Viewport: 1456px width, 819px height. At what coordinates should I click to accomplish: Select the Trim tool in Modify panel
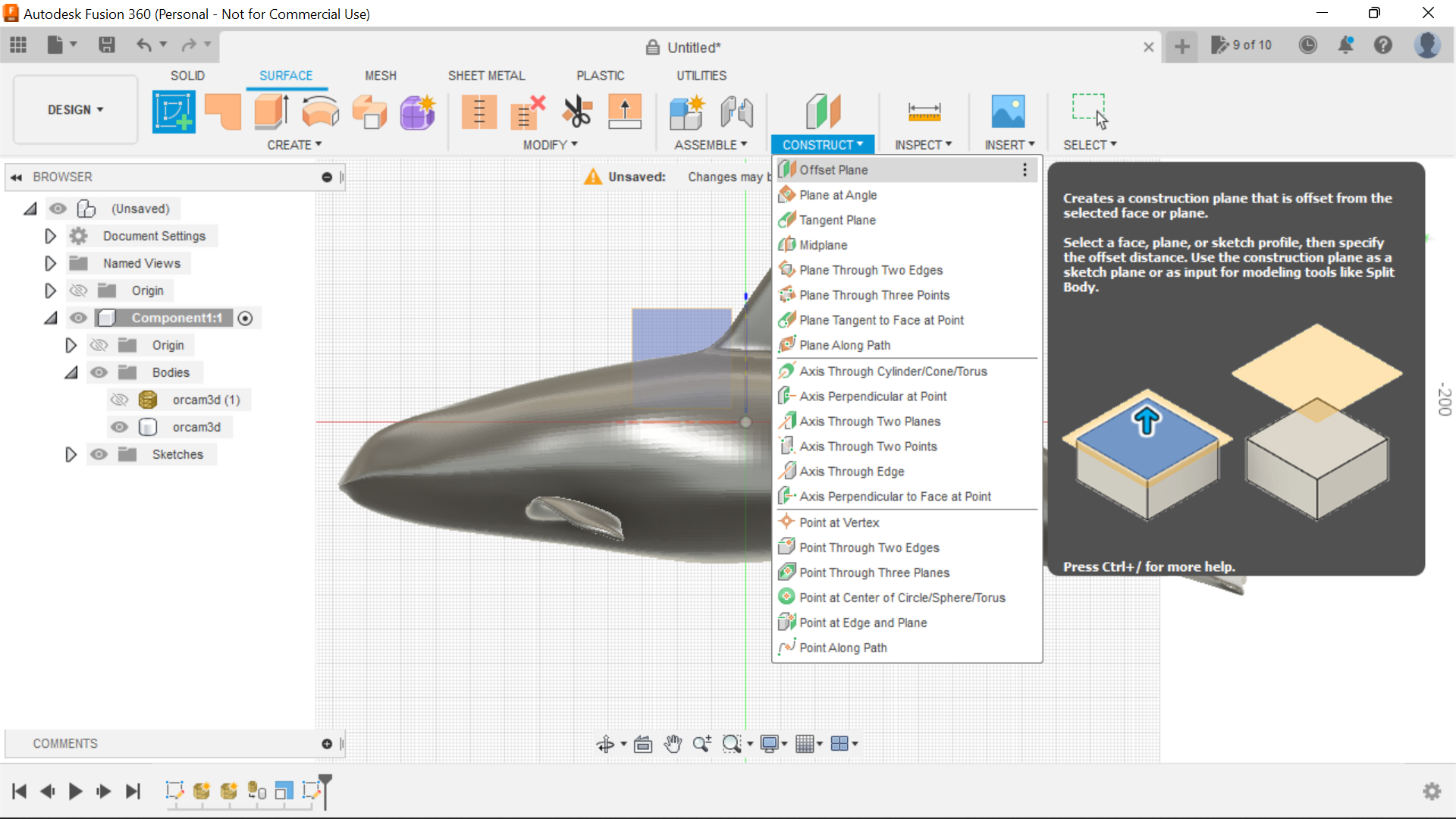click(578, 111)
